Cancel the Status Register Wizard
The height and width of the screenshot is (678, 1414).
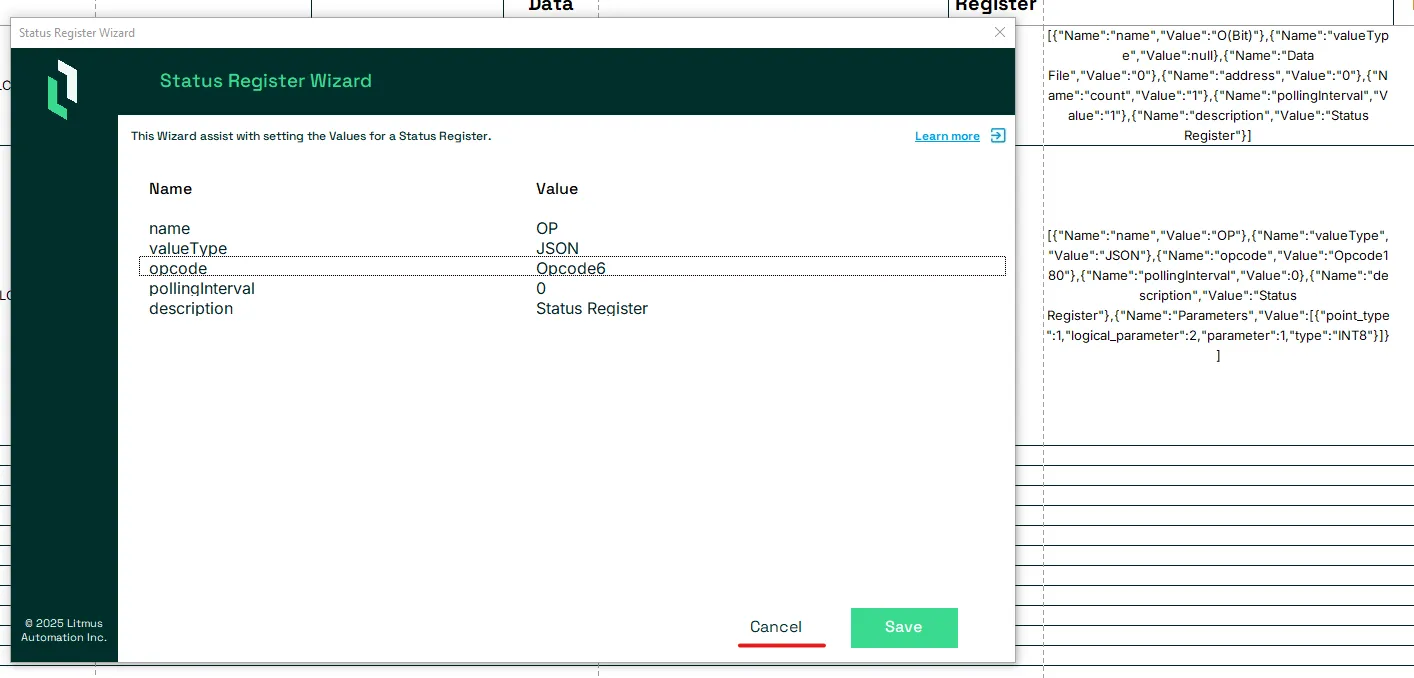(x=776, y=627)
